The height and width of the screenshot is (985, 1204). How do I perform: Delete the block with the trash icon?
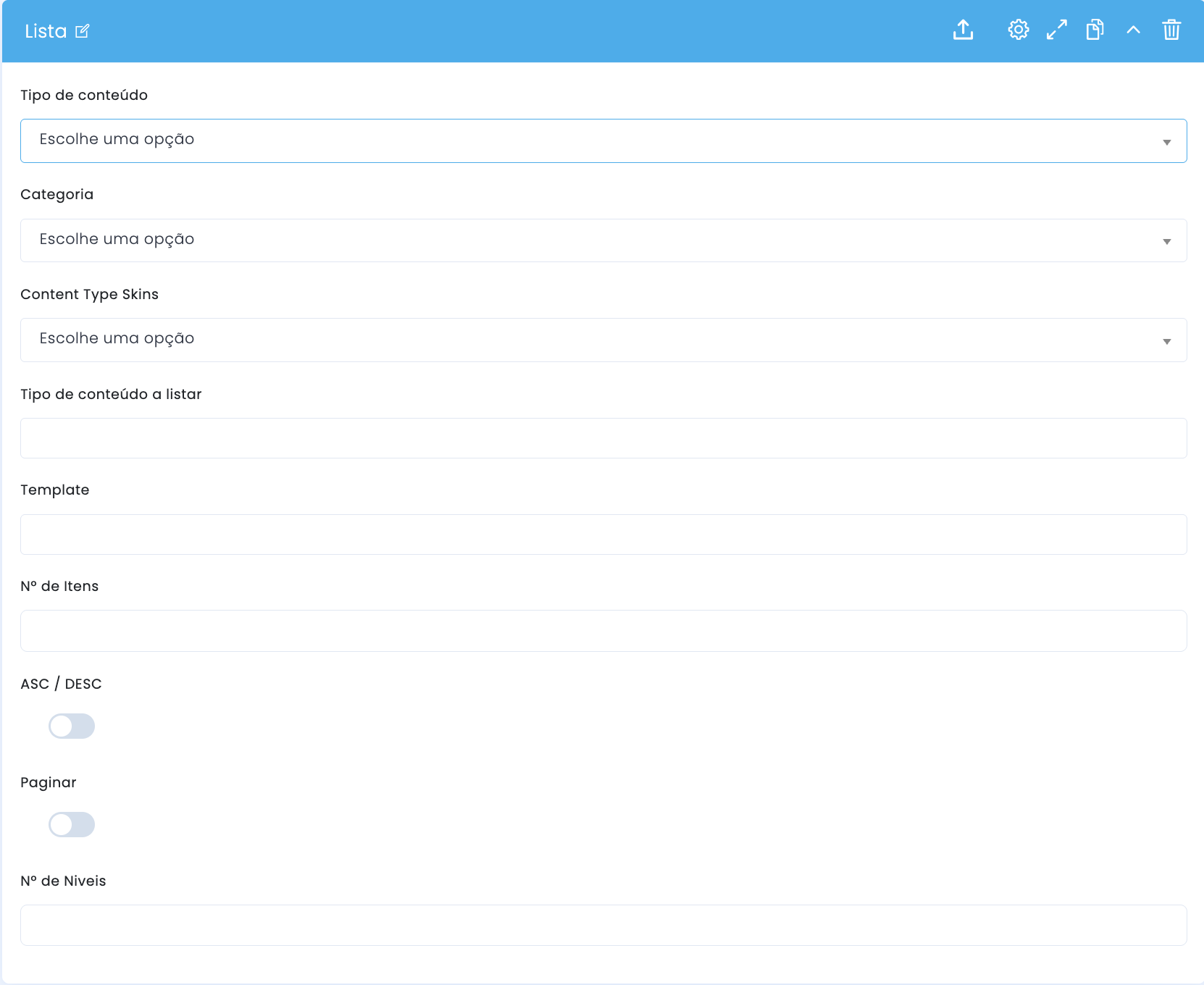[x=1171, y=30]
